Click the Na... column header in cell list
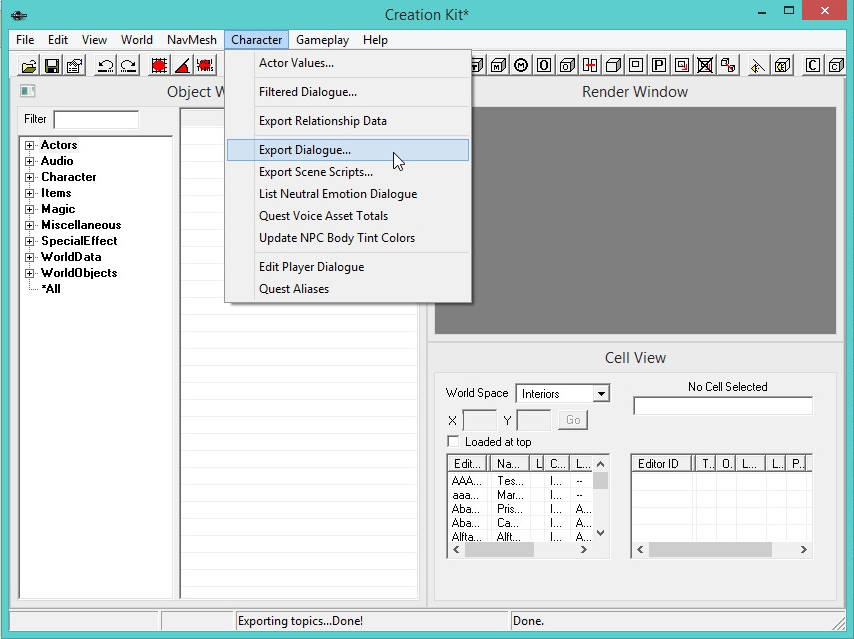 [510, 464]
